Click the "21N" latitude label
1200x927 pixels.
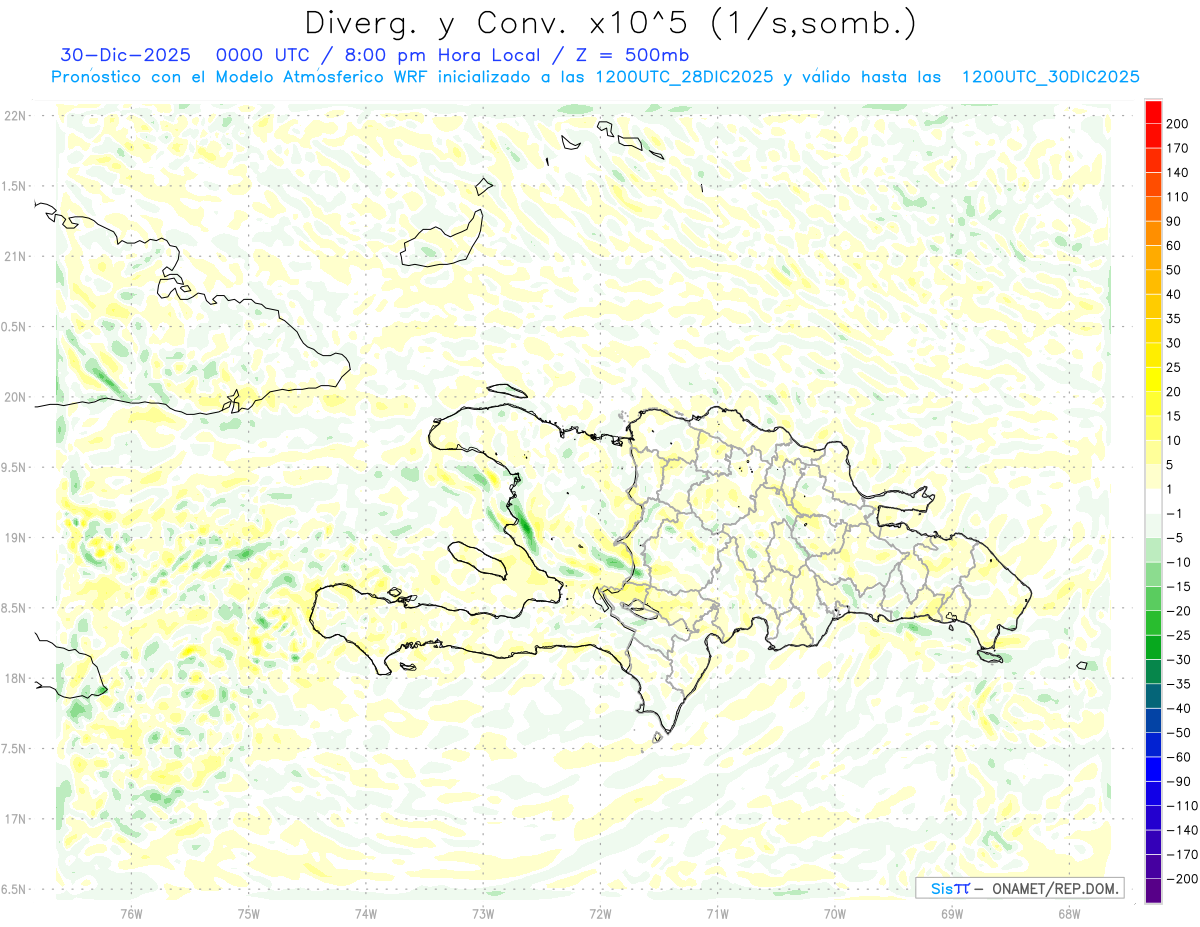(15, 257)
